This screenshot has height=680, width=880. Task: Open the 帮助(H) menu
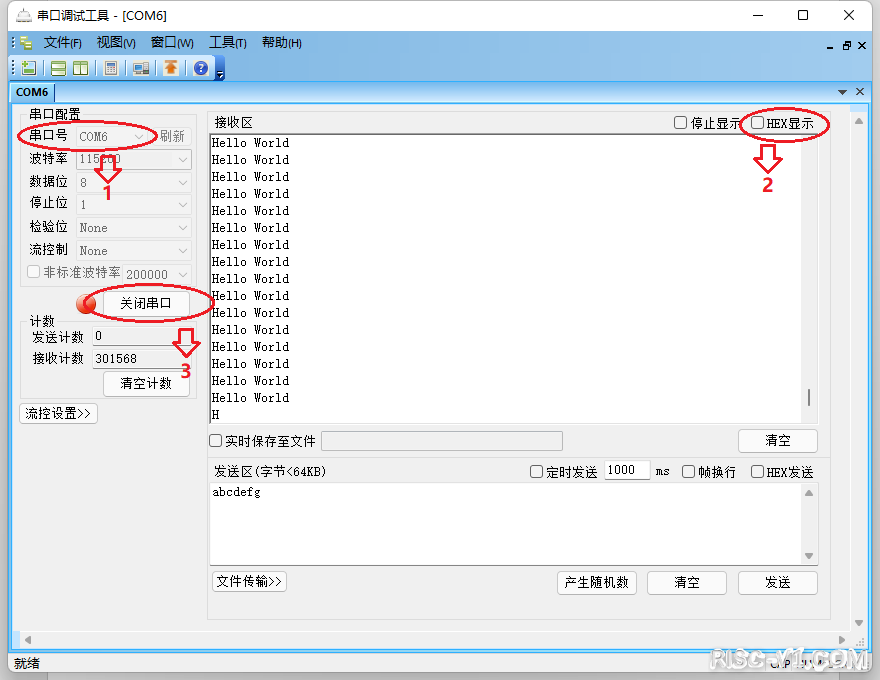click(282, 43)
